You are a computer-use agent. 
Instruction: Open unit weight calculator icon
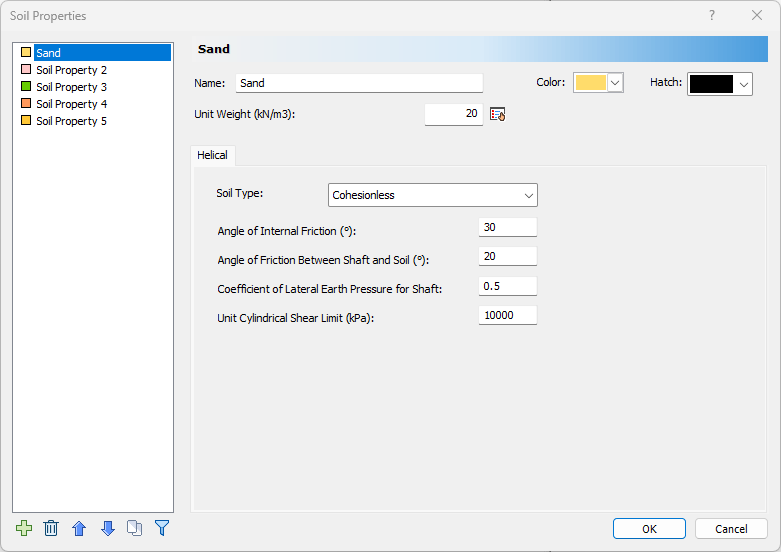[498, 114]
